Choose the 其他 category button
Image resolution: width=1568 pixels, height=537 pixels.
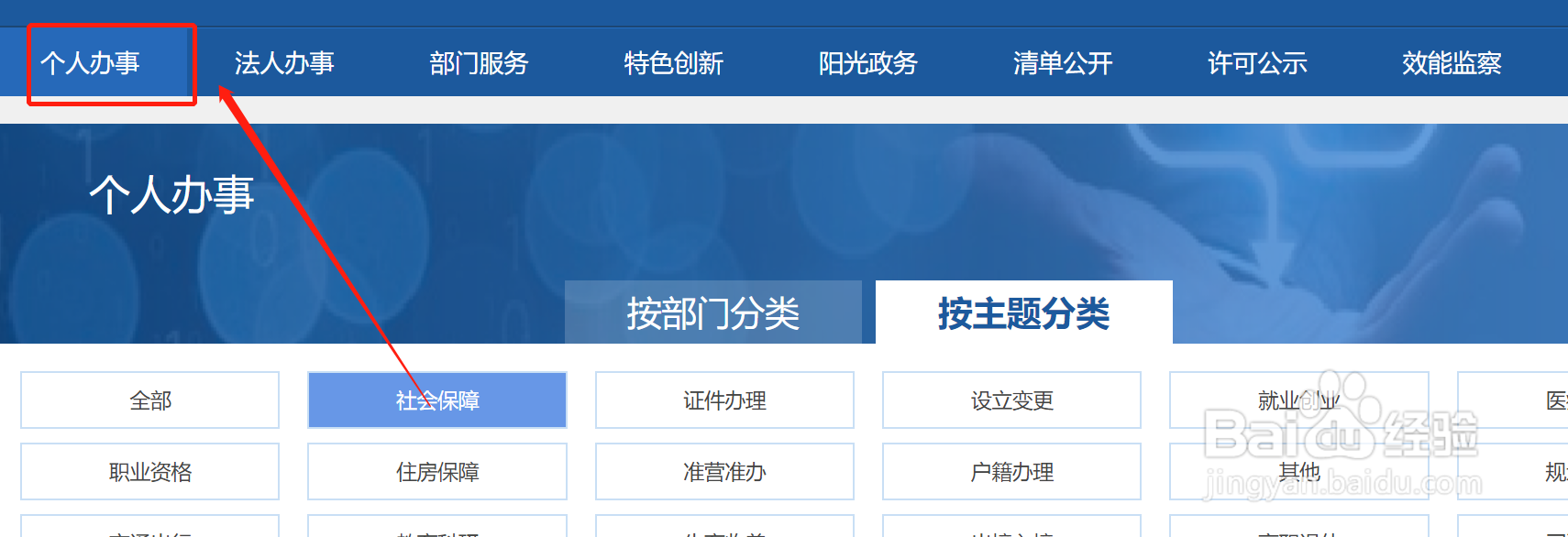pyautogui.click(x=1299, y=472)
